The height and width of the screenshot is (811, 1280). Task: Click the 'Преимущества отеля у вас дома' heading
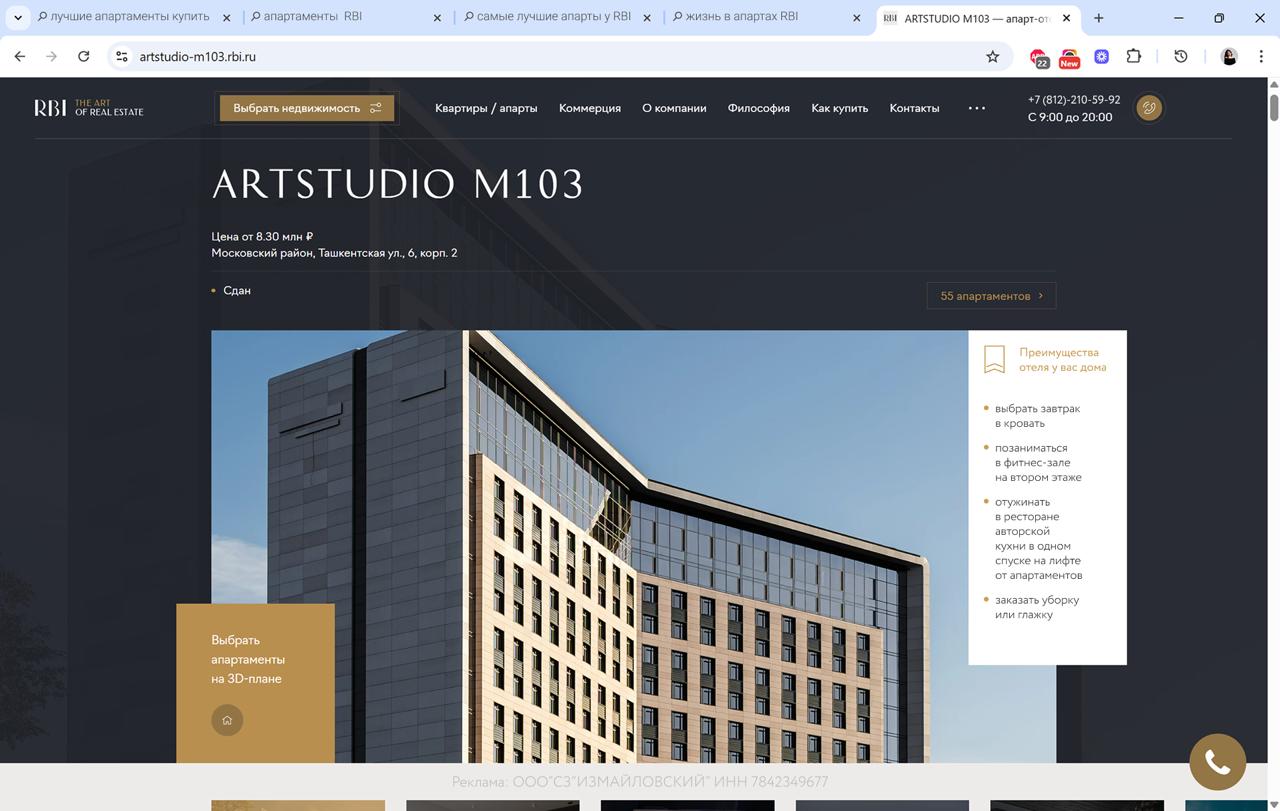pyautogui.click(x=1062, y=360)
